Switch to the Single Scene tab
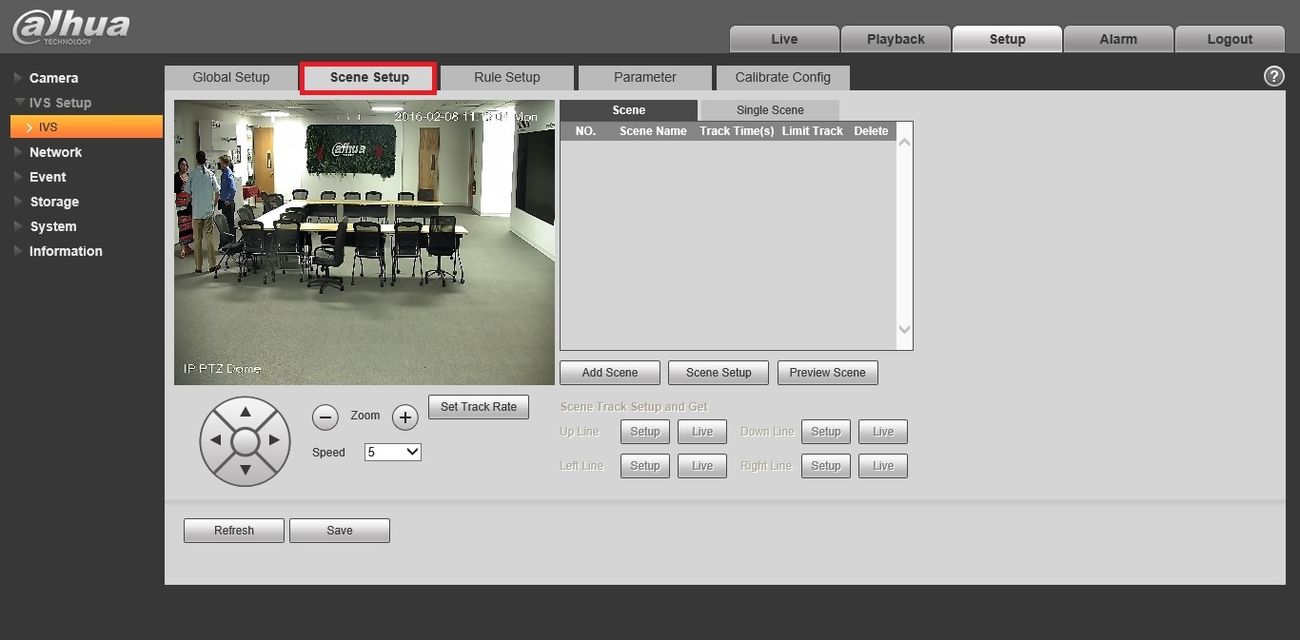Viewport: 1300px width, 640px height. (770, 110)
